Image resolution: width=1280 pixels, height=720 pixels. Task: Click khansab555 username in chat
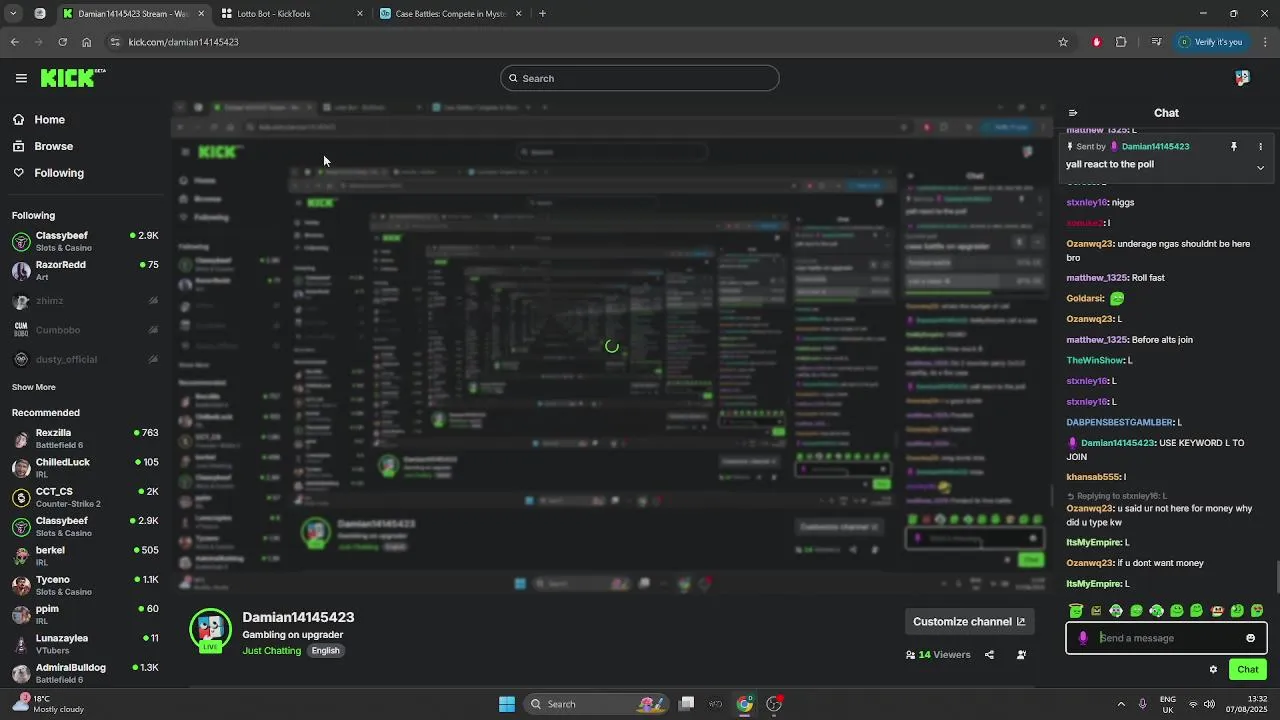1093,477
